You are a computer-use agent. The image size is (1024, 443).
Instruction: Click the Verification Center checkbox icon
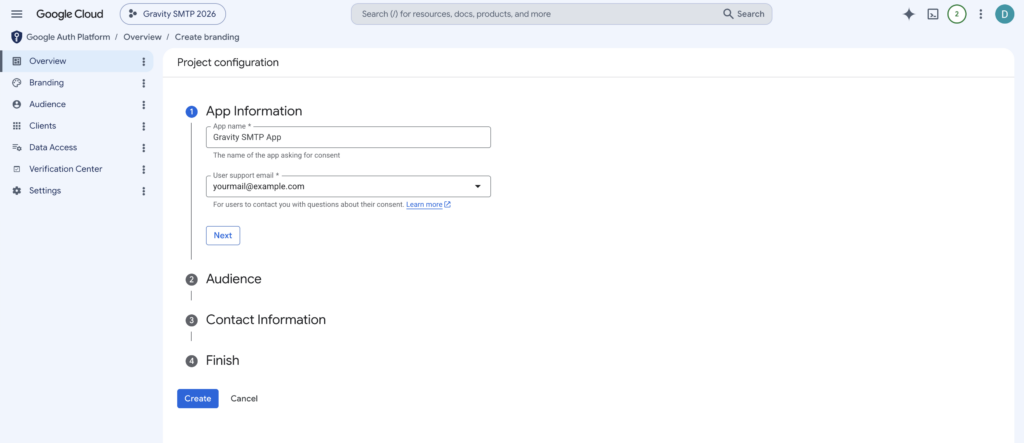coord(17,169)
